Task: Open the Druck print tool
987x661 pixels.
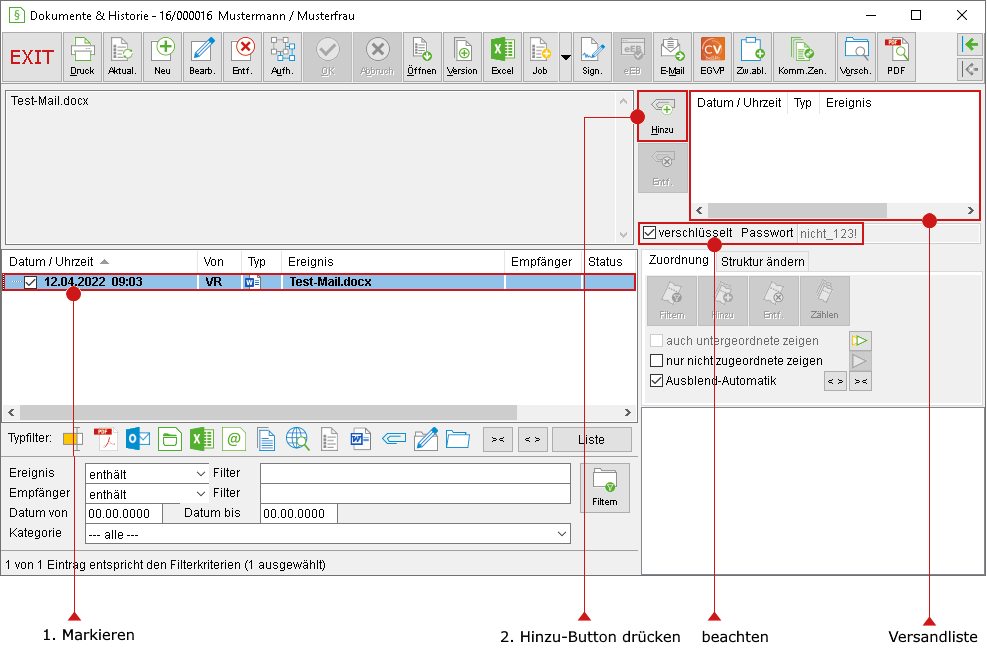Action: pyautogui.click(x=82, y=57)
